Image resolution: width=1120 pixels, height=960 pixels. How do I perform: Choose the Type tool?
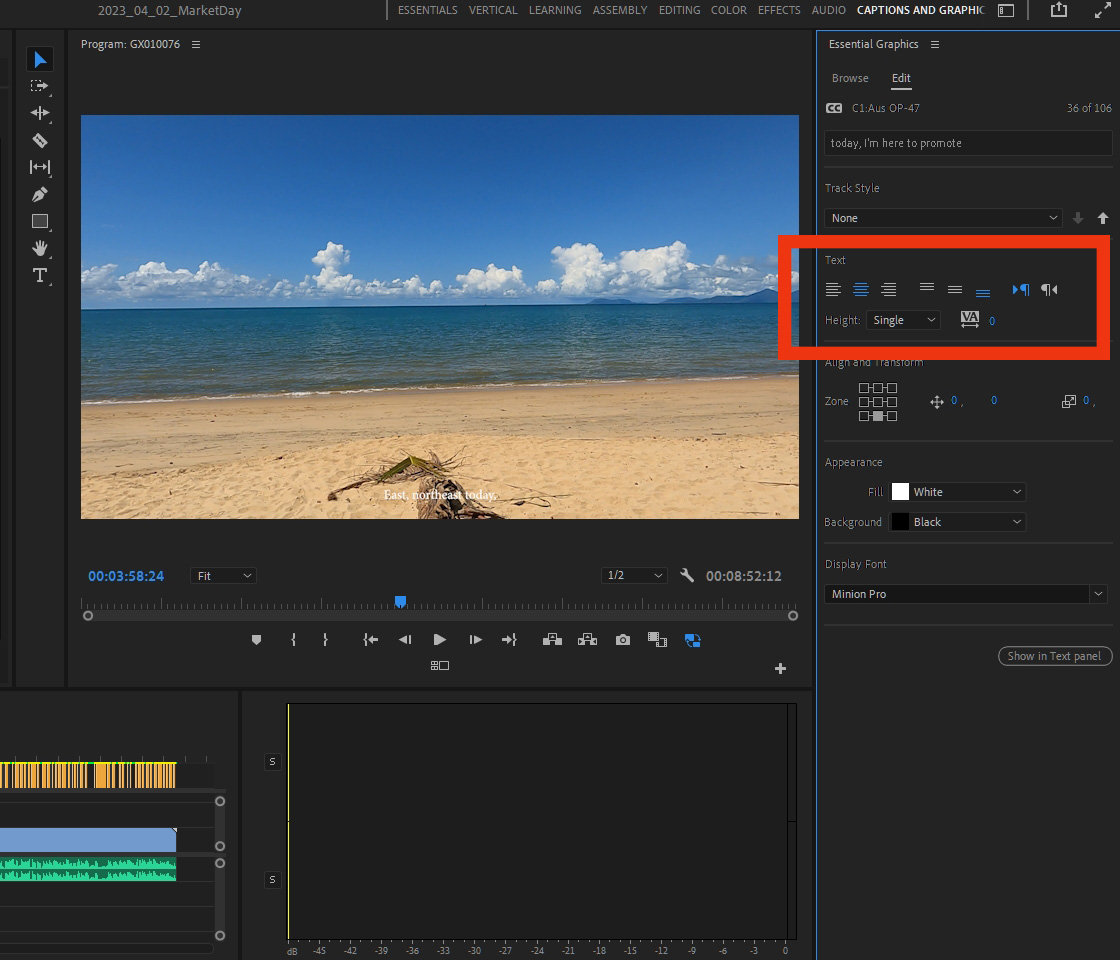pos(40,275)
